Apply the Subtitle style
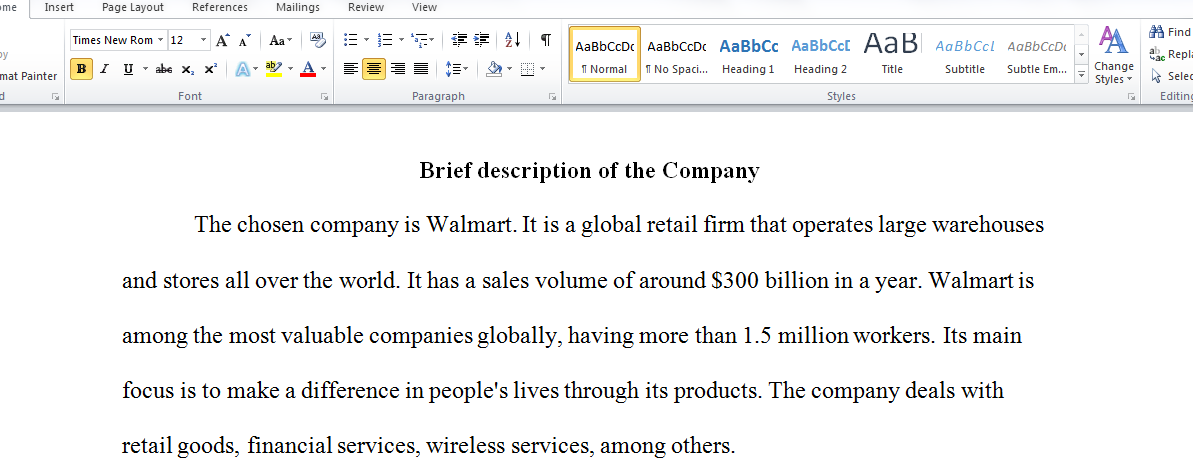Screen dimensions: 1193x476 click(x=964, y=55)
